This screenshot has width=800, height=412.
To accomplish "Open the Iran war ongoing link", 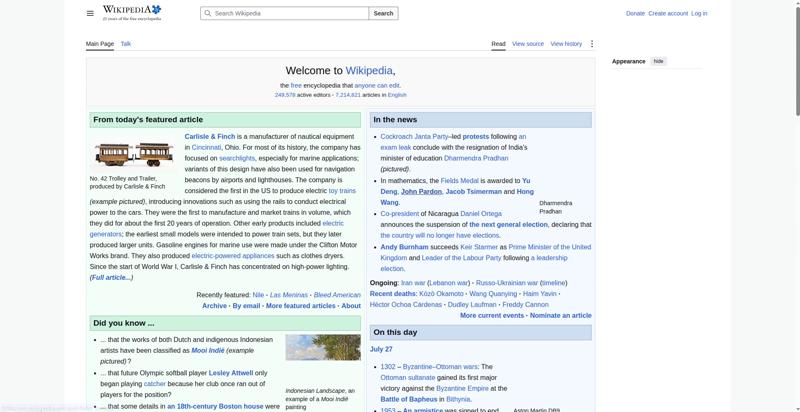I will click(413, 283).
